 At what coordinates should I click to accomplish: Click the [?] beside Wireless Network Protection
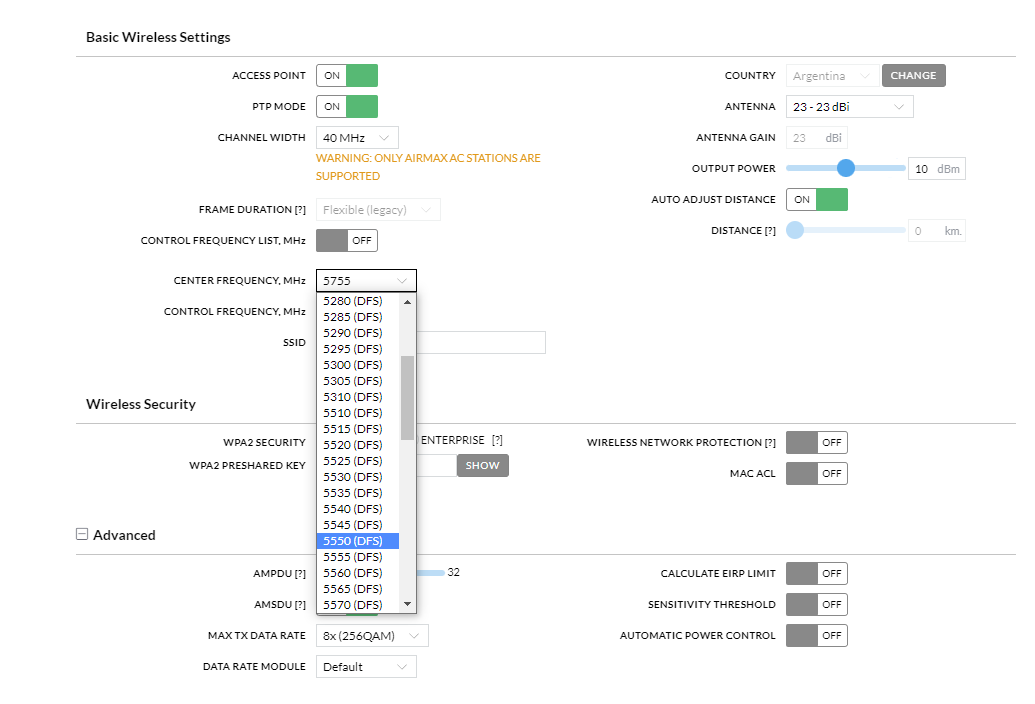770,442
